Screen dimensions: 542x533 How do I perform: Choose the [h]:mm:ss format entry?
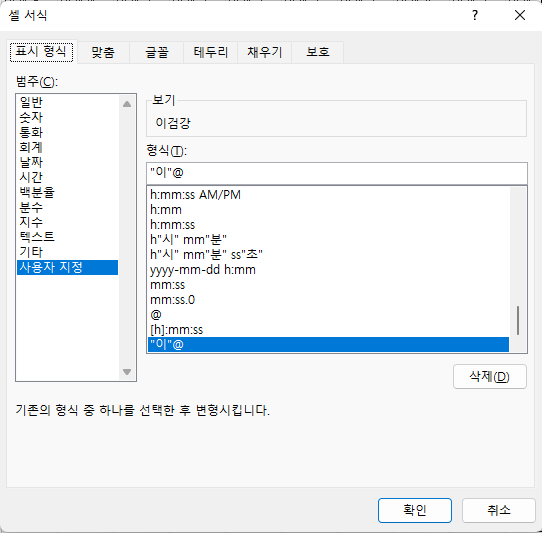click(328, 330)
